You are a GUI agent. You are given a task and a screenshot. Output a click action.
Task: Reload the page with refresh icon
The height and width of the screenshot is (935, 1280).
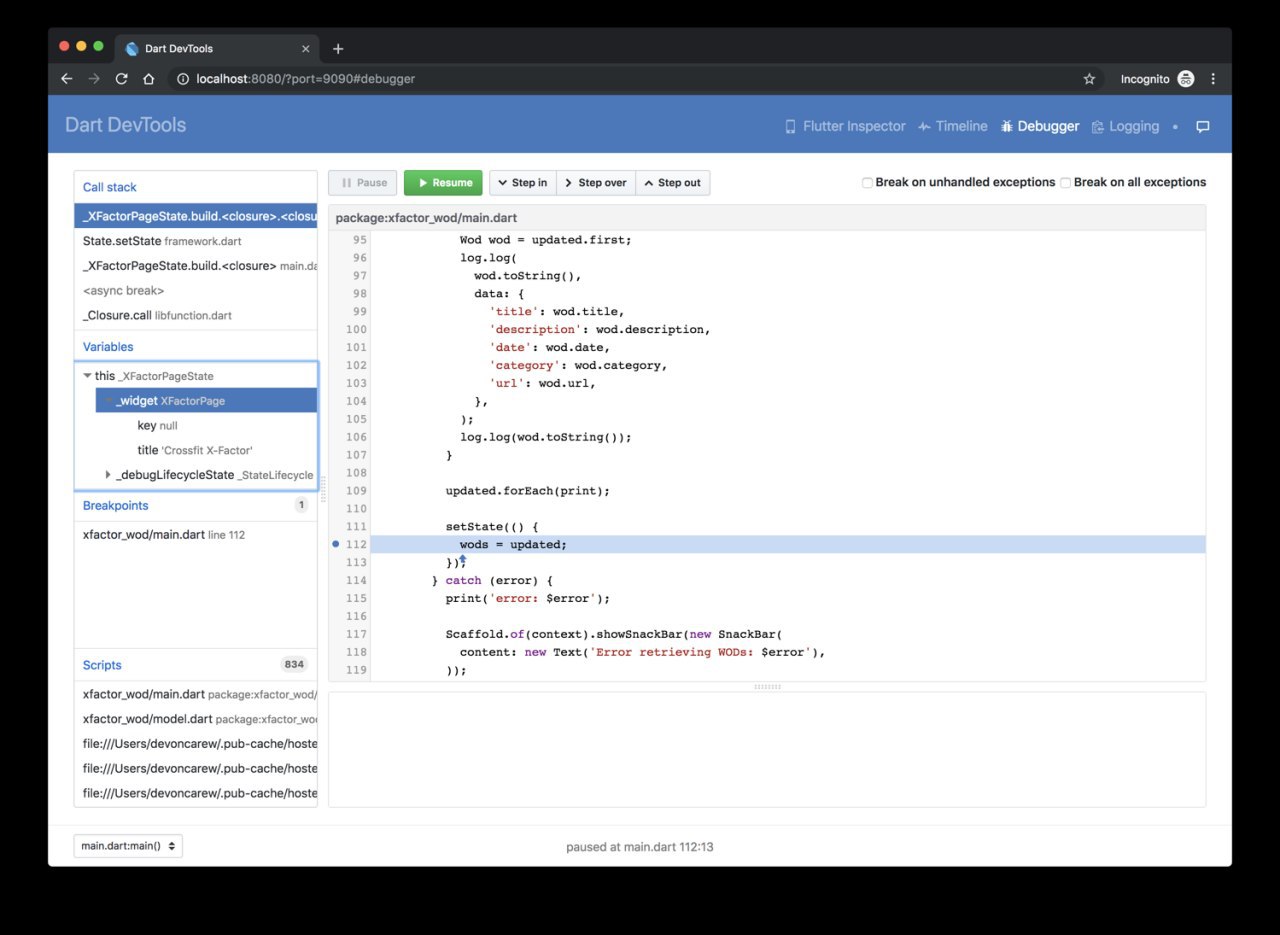(x=122, y=79)
